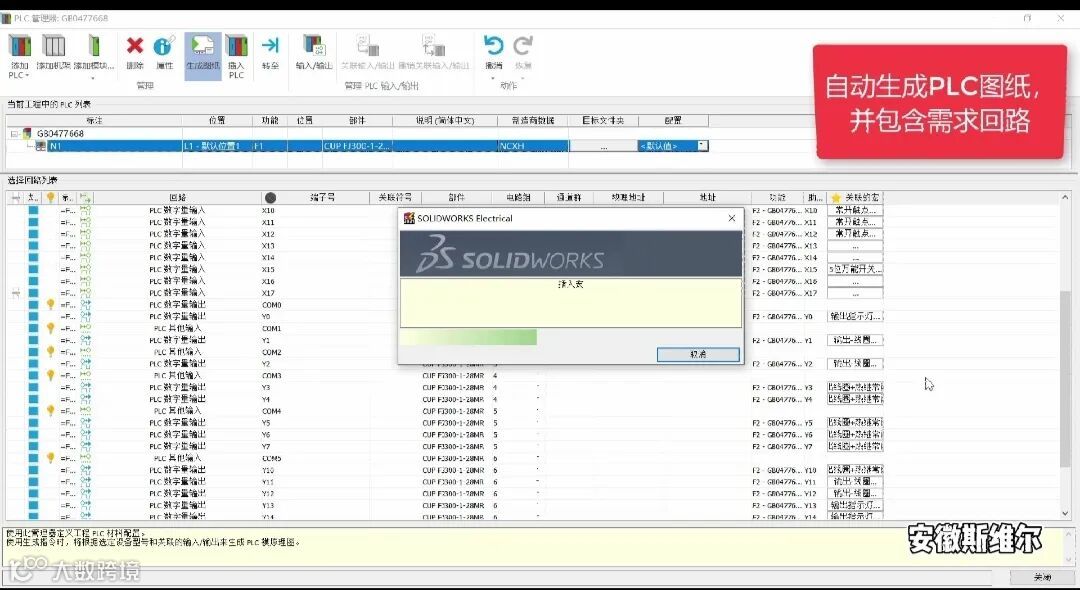Screen dimensions: 1080x590
Task: Click 取消 in the SOLIDWORKS Electrical dialog
Action: pos(698,355)
